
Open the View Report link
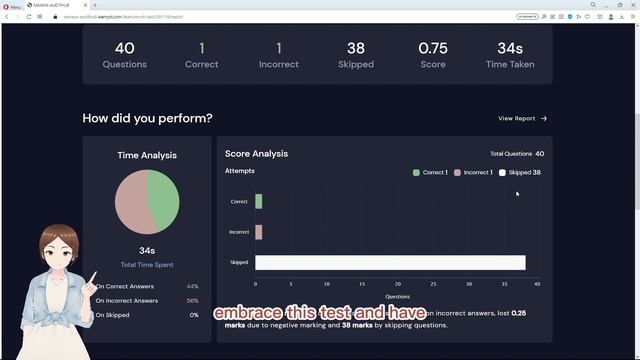point(516,118)
